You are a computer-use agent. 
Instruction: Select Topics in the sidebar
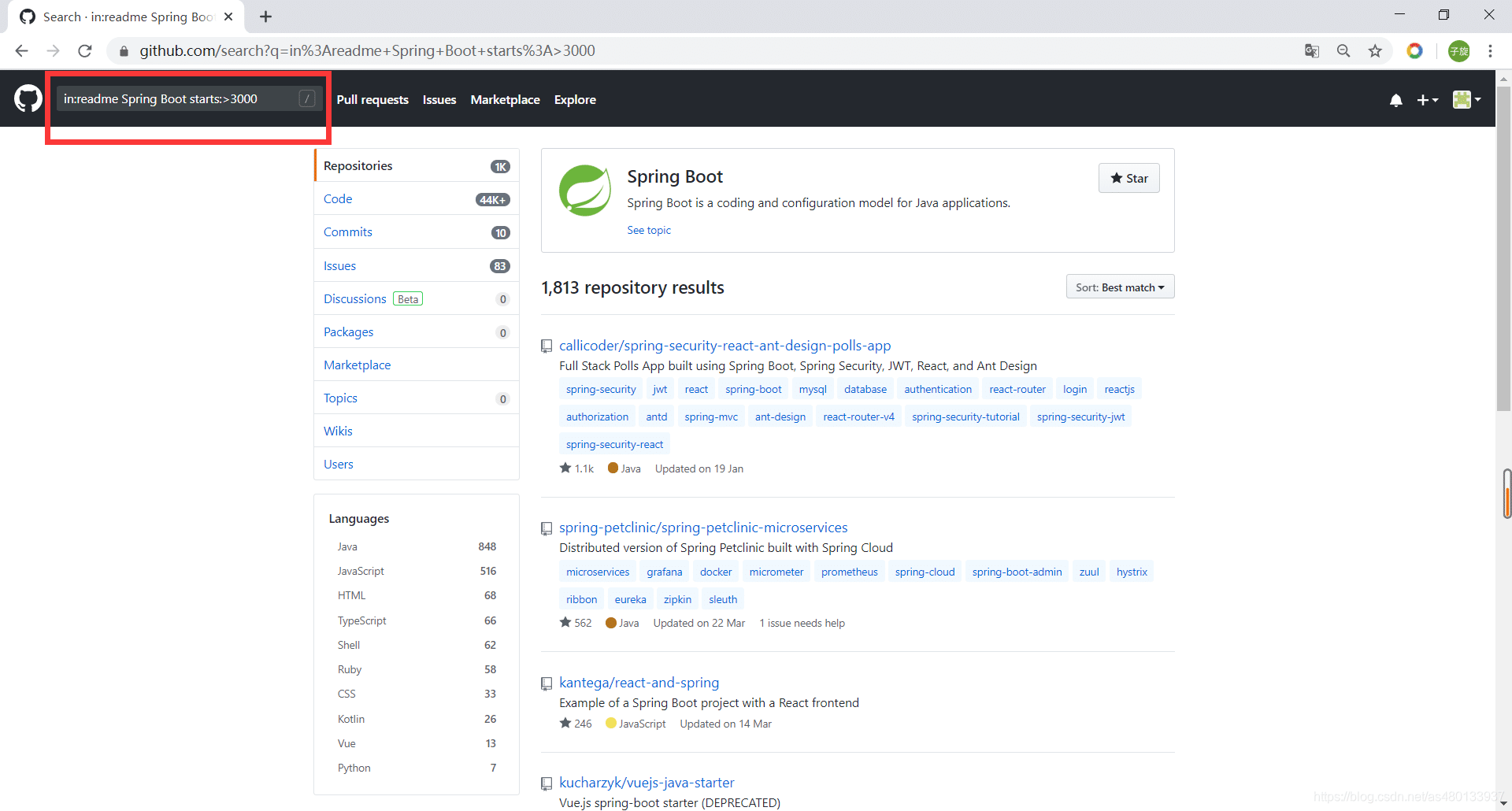(x=417, y=398)
